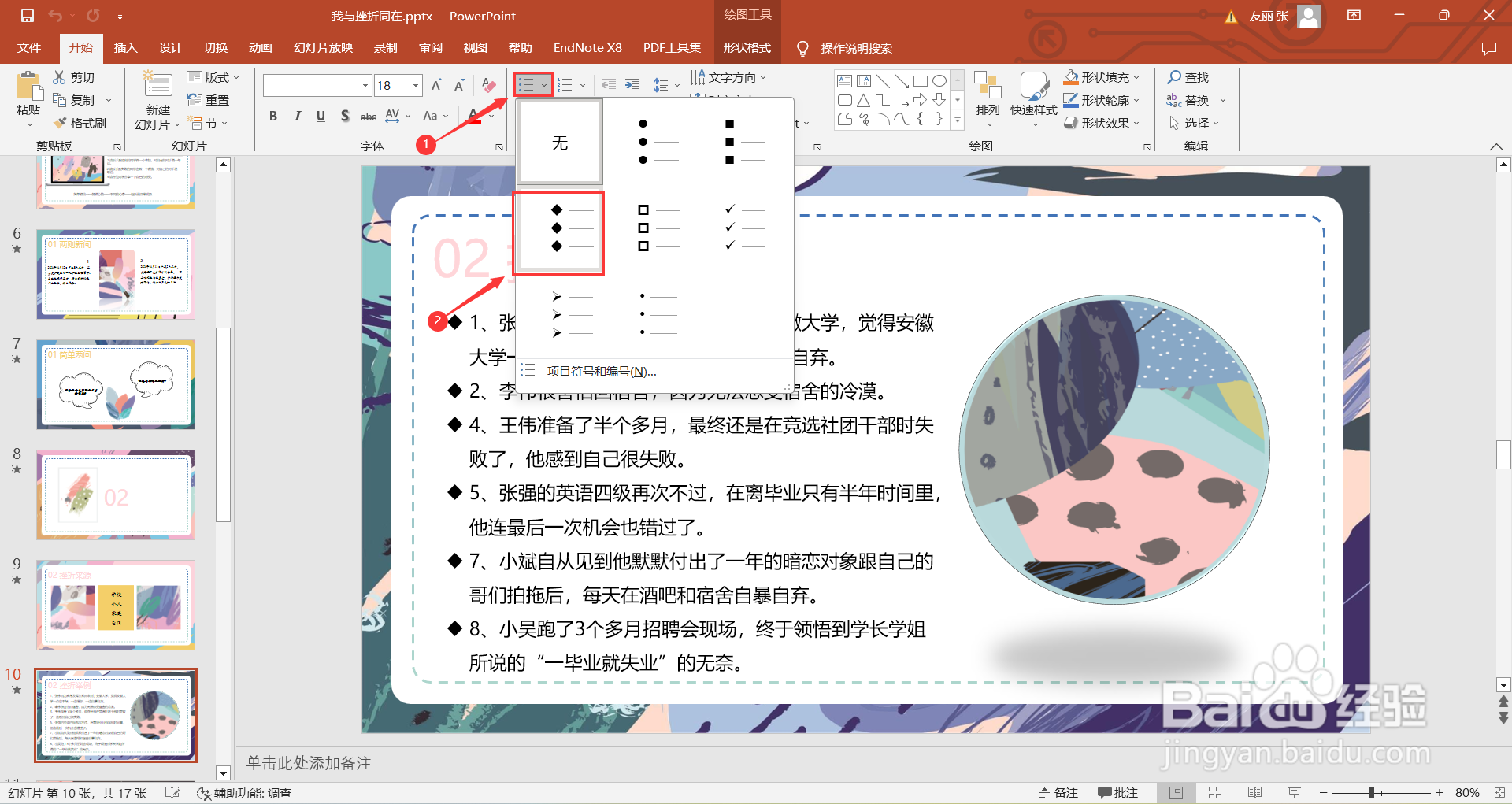
Task: Click the numbered list icon
Action: [x=565, y=85]
